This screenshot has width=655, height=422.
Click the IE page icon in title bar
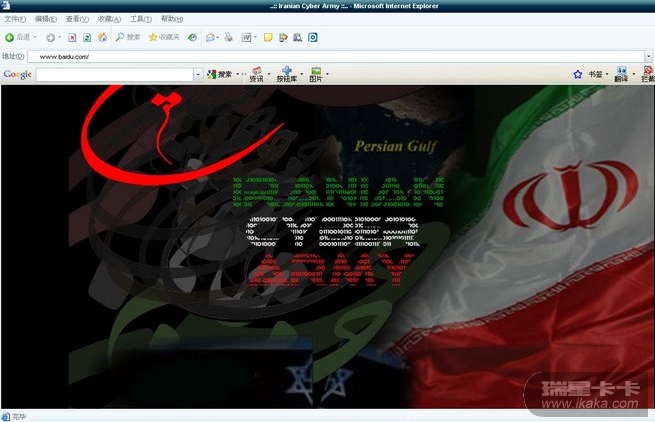point(6,5)
